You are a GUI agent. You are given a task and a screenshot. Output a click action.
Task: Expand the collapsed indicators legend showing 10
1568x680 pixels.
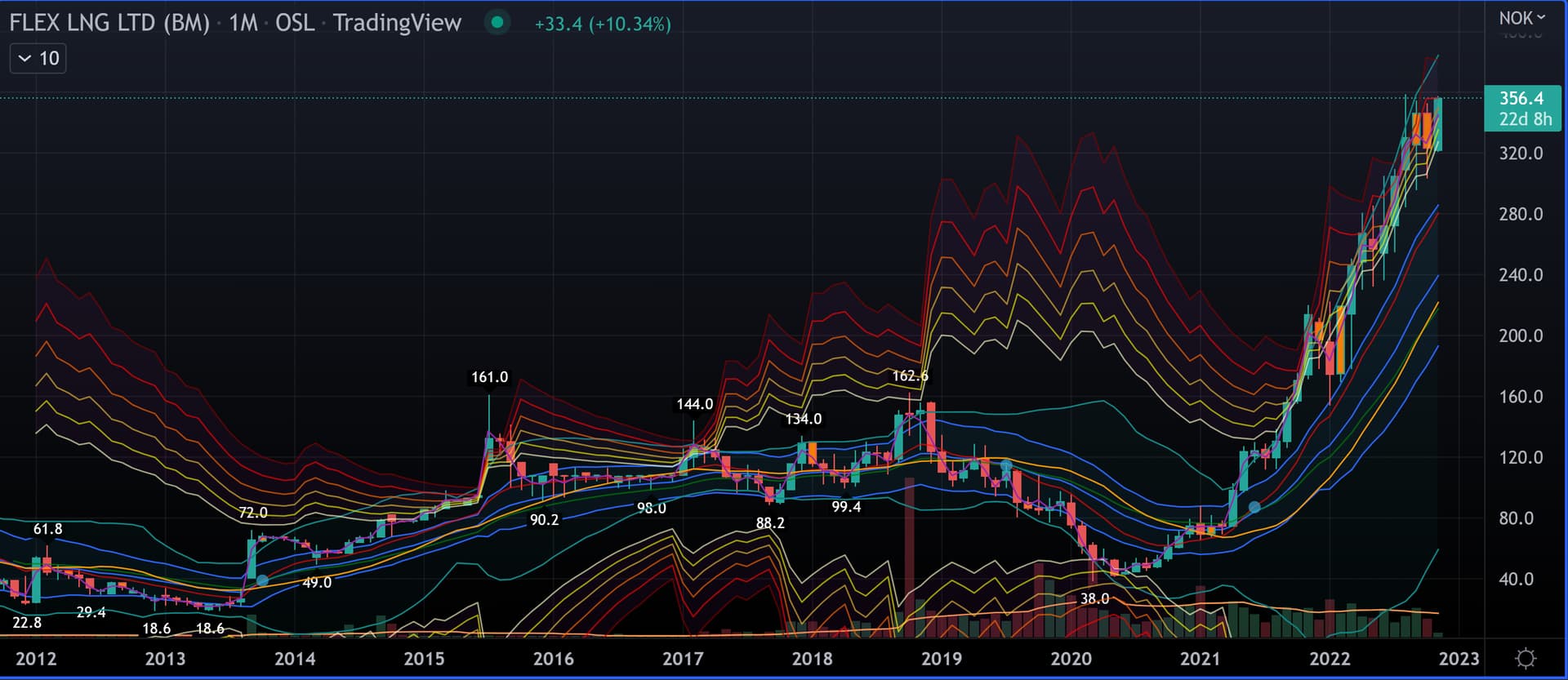[38, 58]
